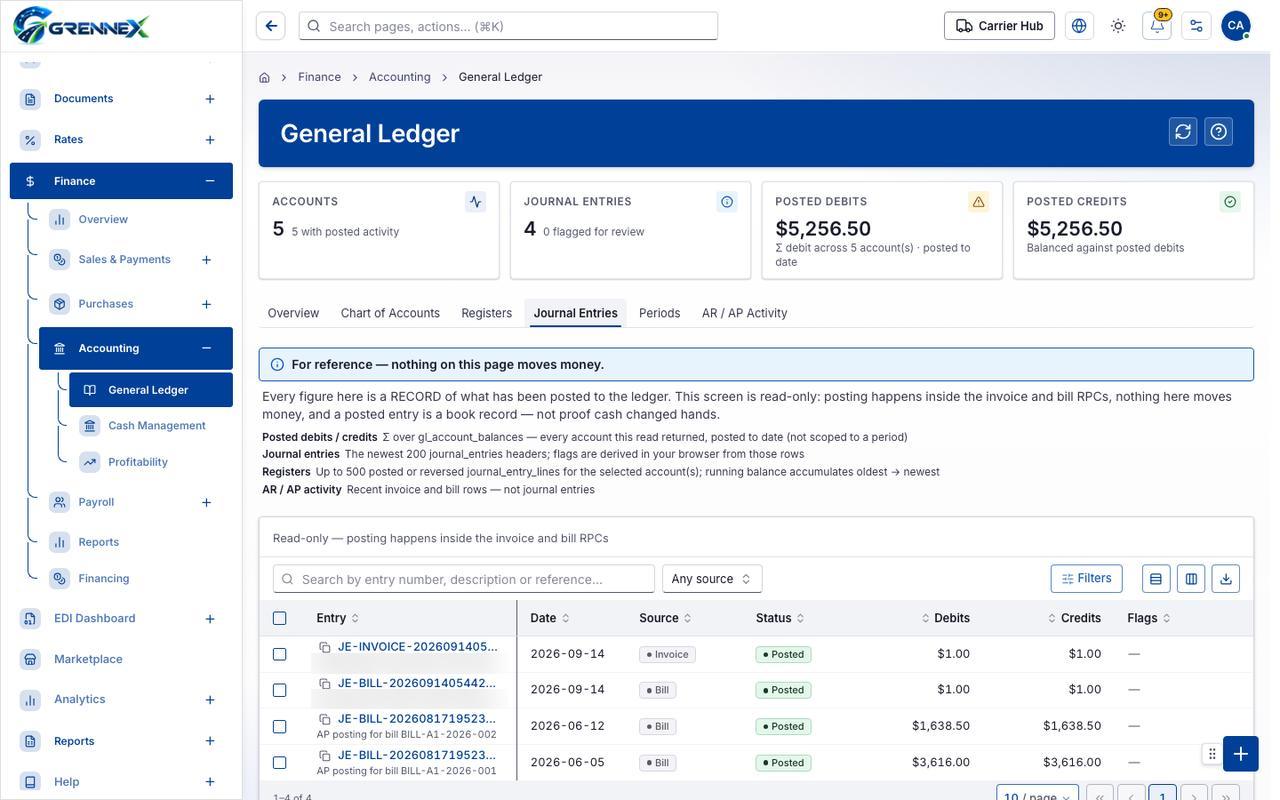Click the floating plus action button
Viewport: 1280px width, 800px height.
point(1240,754)
